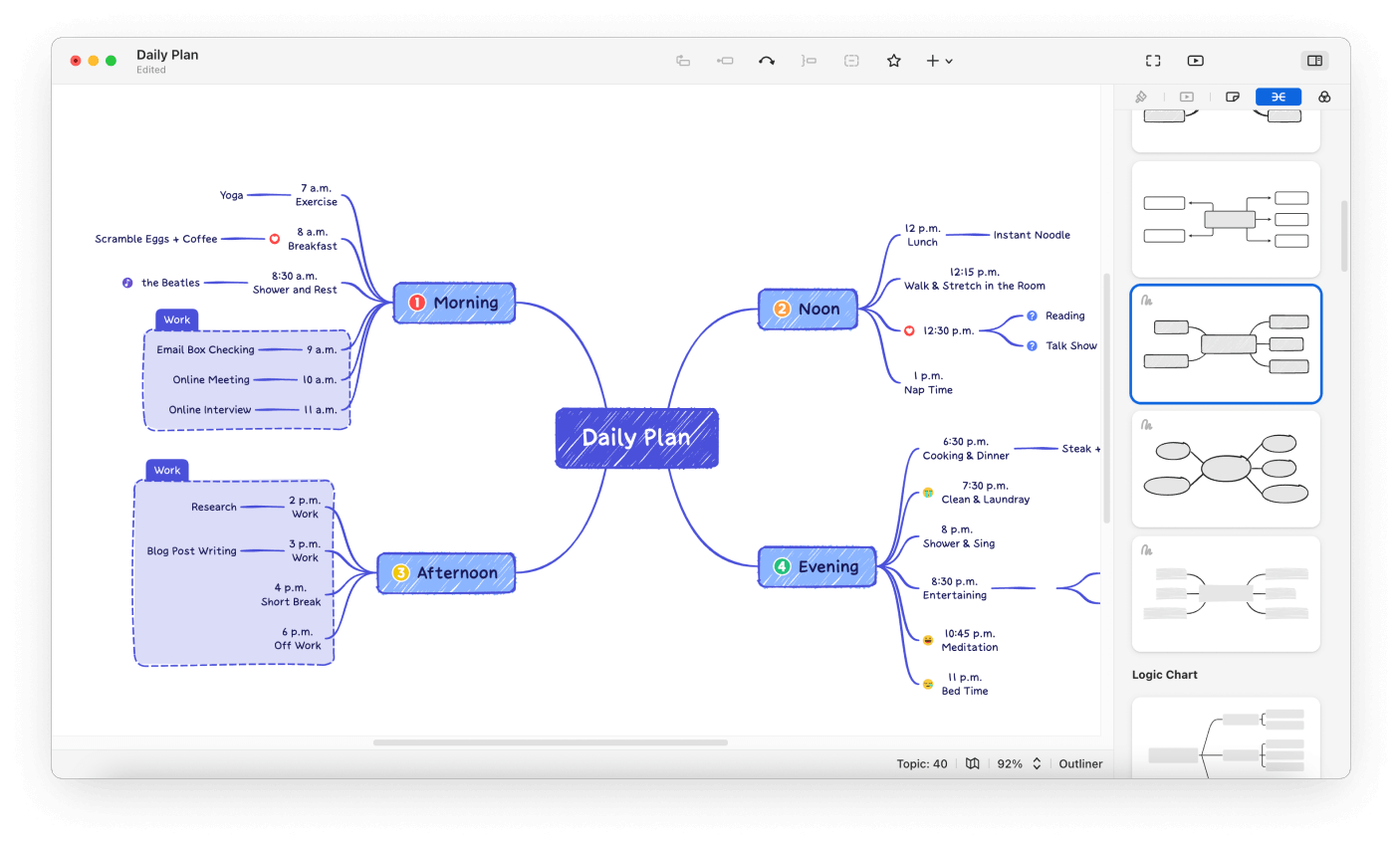Open the presentation mode icon in titlebar

(x=1194, y=61)
